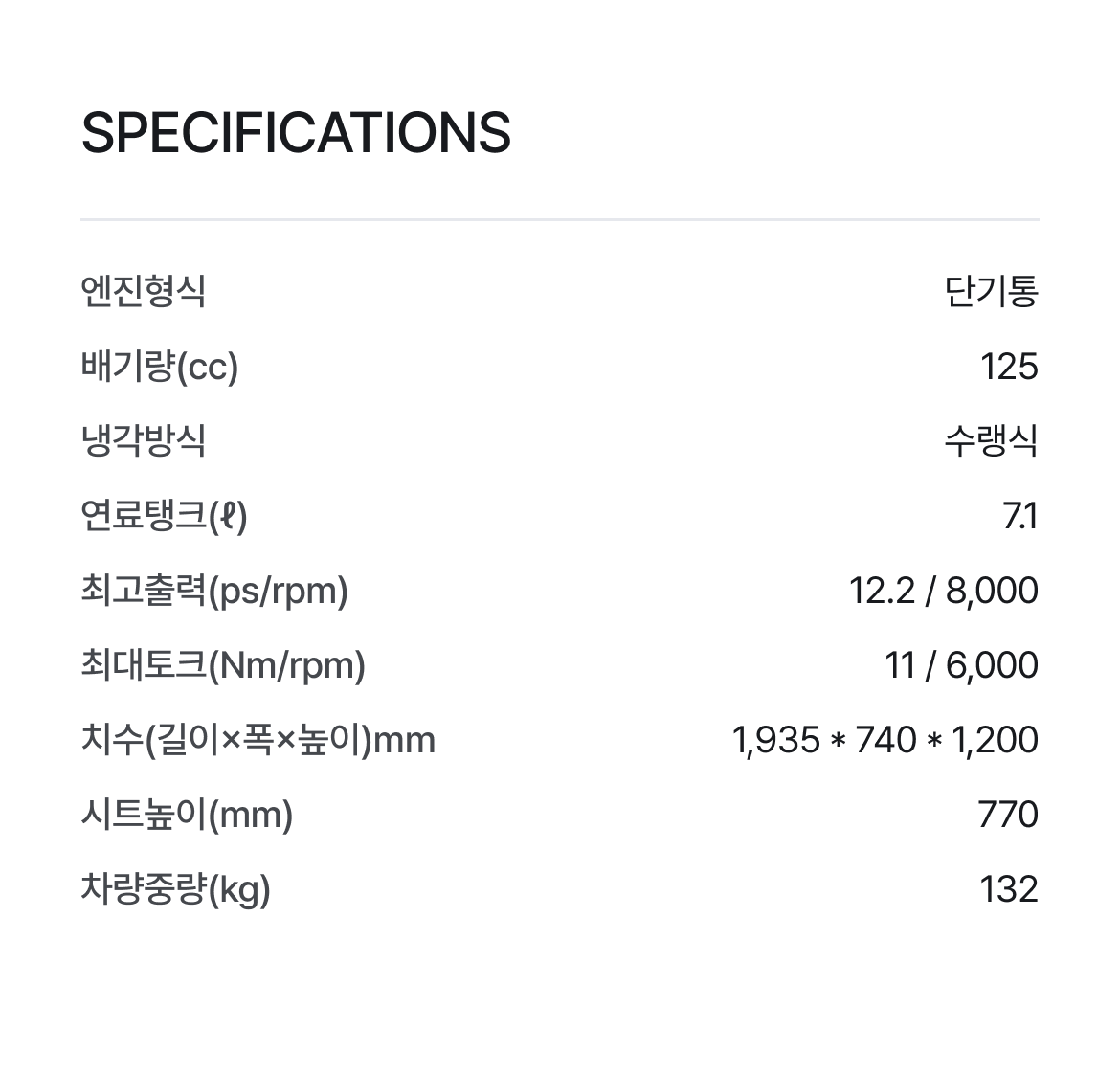Click the 시트높이(mm) label

coord(187,815)
